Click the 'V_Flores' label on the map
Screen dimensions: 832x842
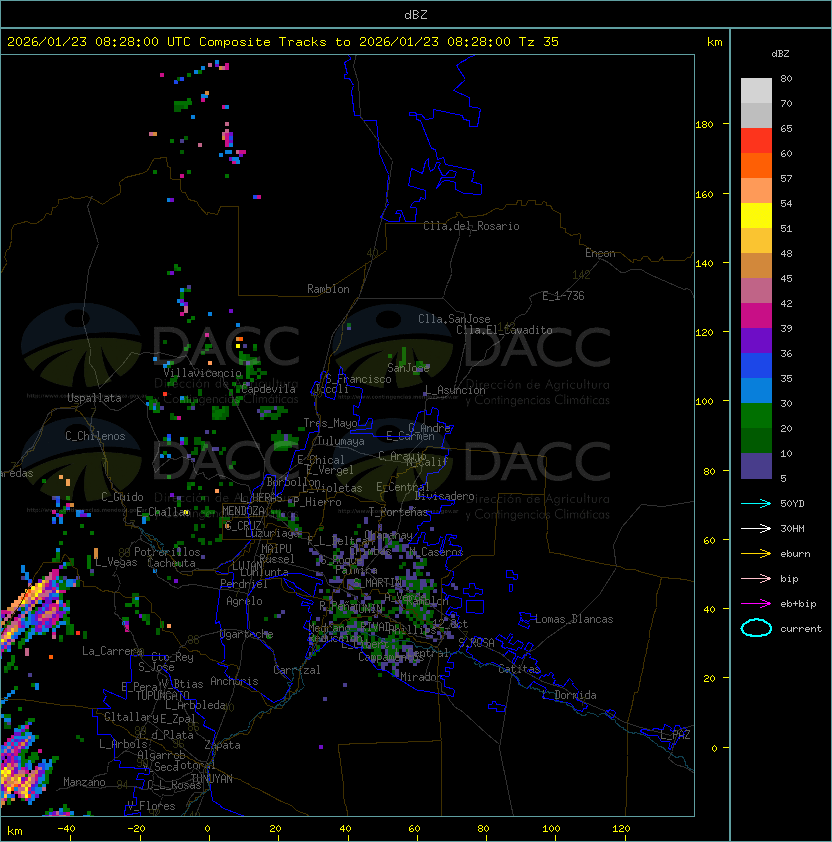(151, 806)
